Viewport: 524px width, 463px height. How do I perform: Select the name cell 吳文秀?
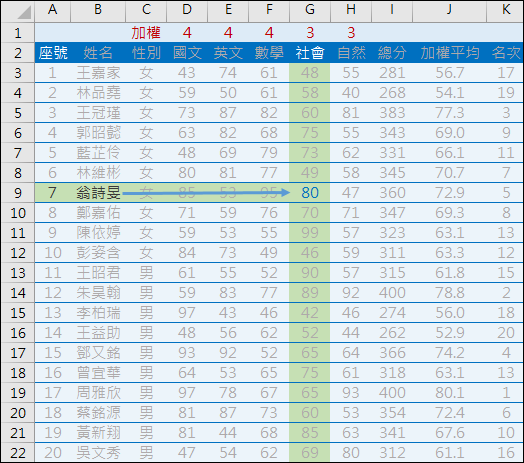pyautogui.click(x=98, y=453)
